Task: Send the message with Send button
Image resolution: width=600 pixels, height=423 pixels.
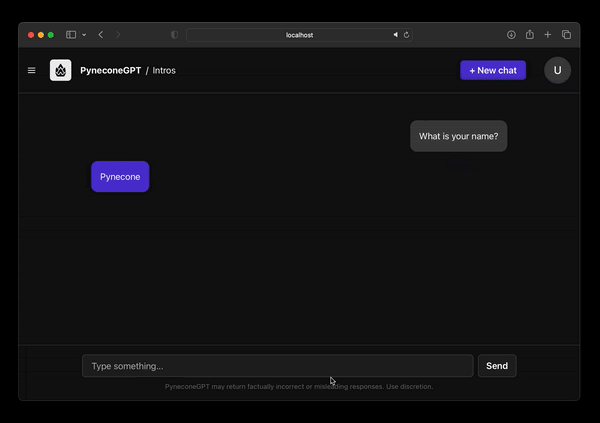Action: [497, 366]
